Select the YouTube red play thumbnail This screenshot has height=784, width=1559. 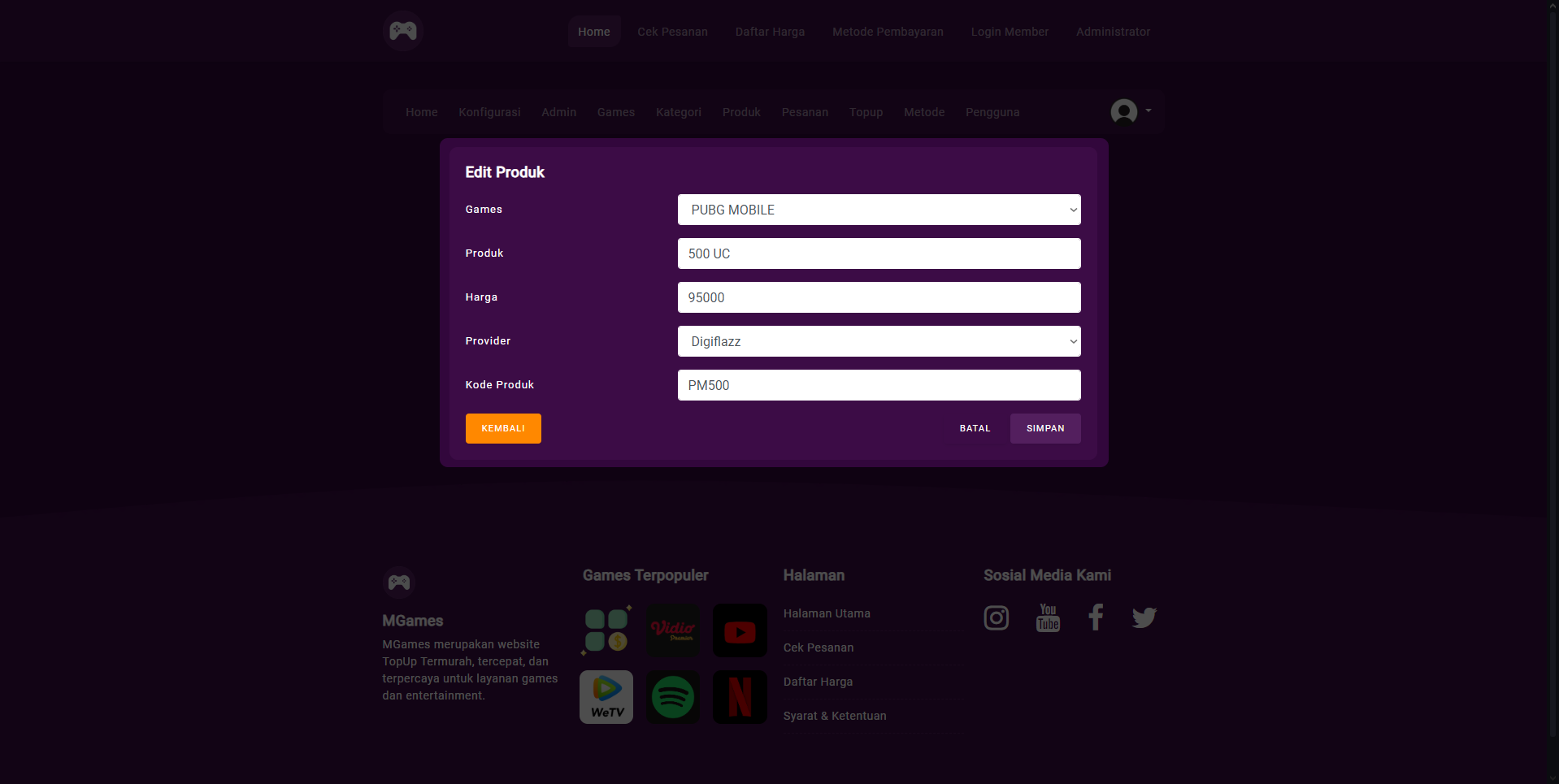tap(740, 630)
